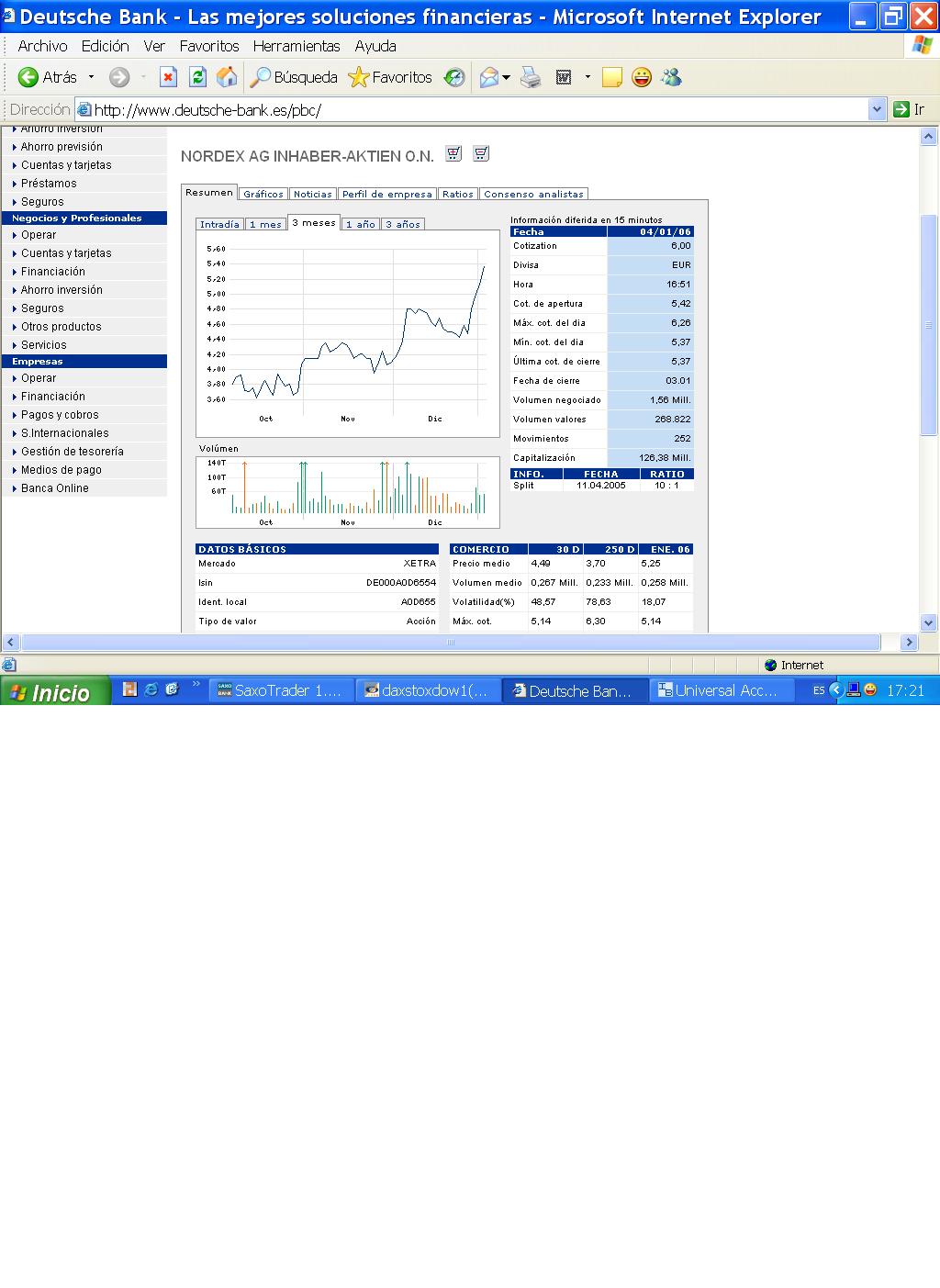Select the 1 mes chart range tab
The image size is (940, 1288).
pos(266,224)
